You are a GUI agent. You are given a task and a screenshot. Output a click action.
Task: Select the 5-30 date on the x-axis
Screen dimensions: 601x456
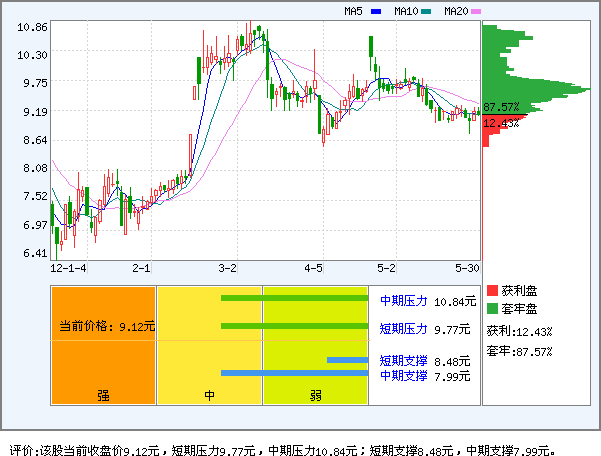466,268
